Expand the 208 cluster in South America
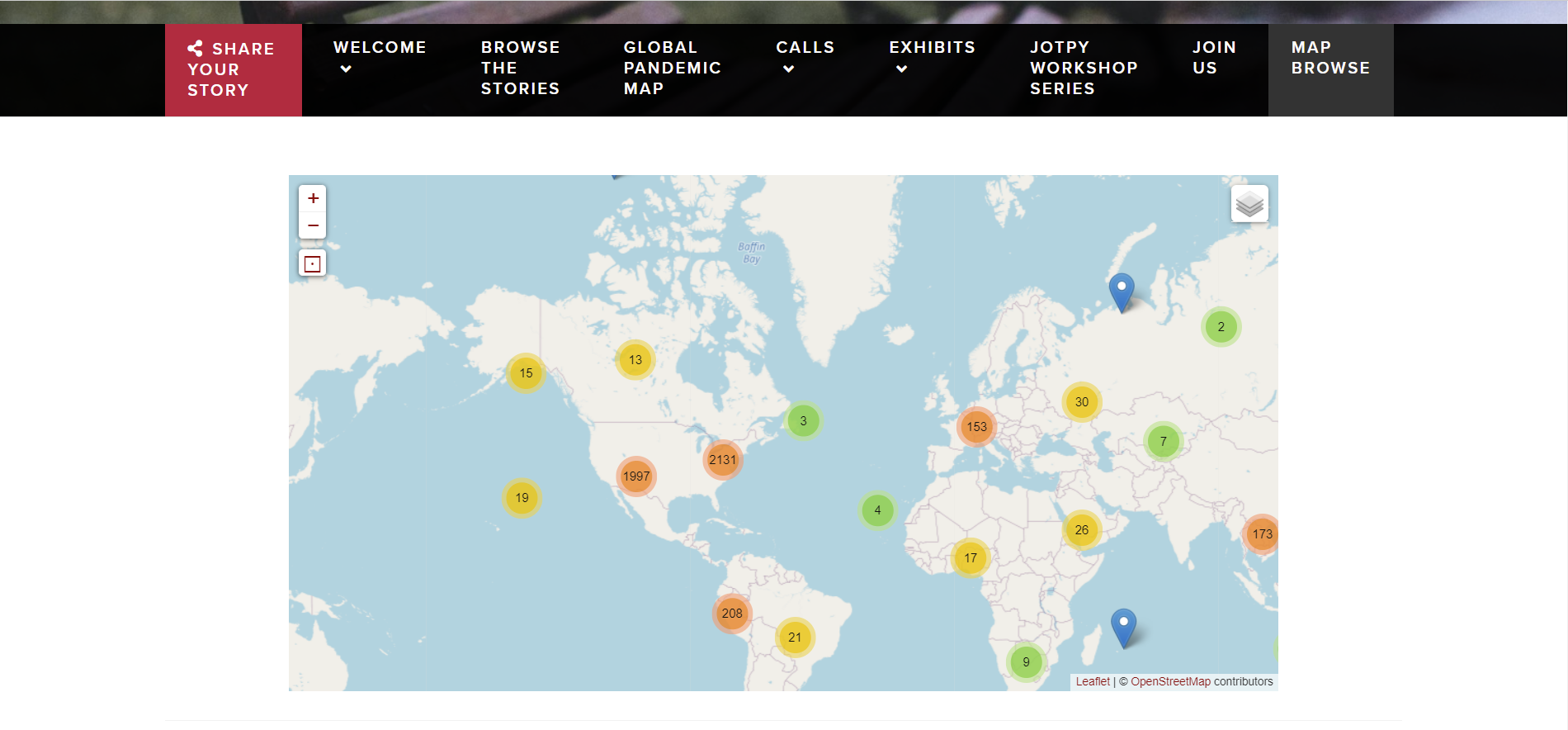Image resolution: width=1568 pixels, height=730 pixels. [732, 614]
